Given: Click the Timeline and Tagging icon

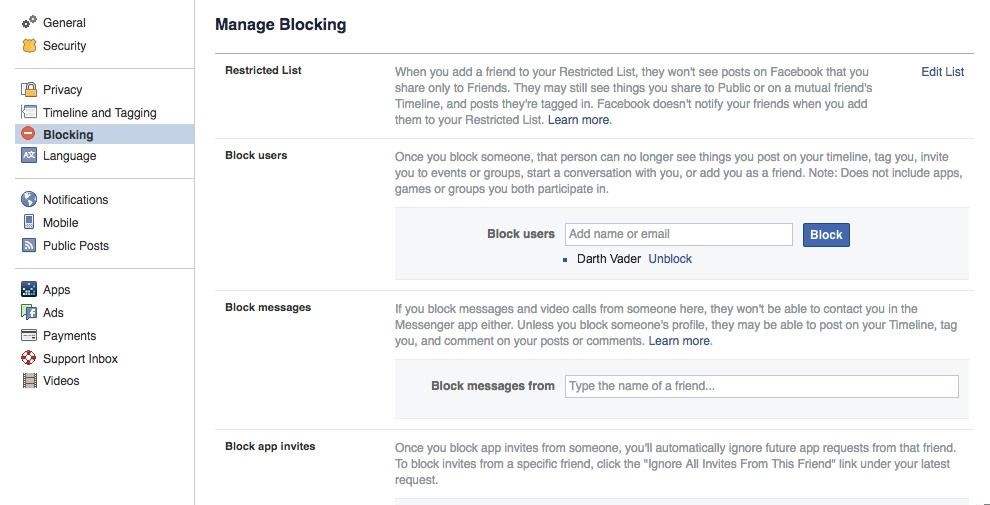Looking at the screenshot, I should (x=29, y=112).
